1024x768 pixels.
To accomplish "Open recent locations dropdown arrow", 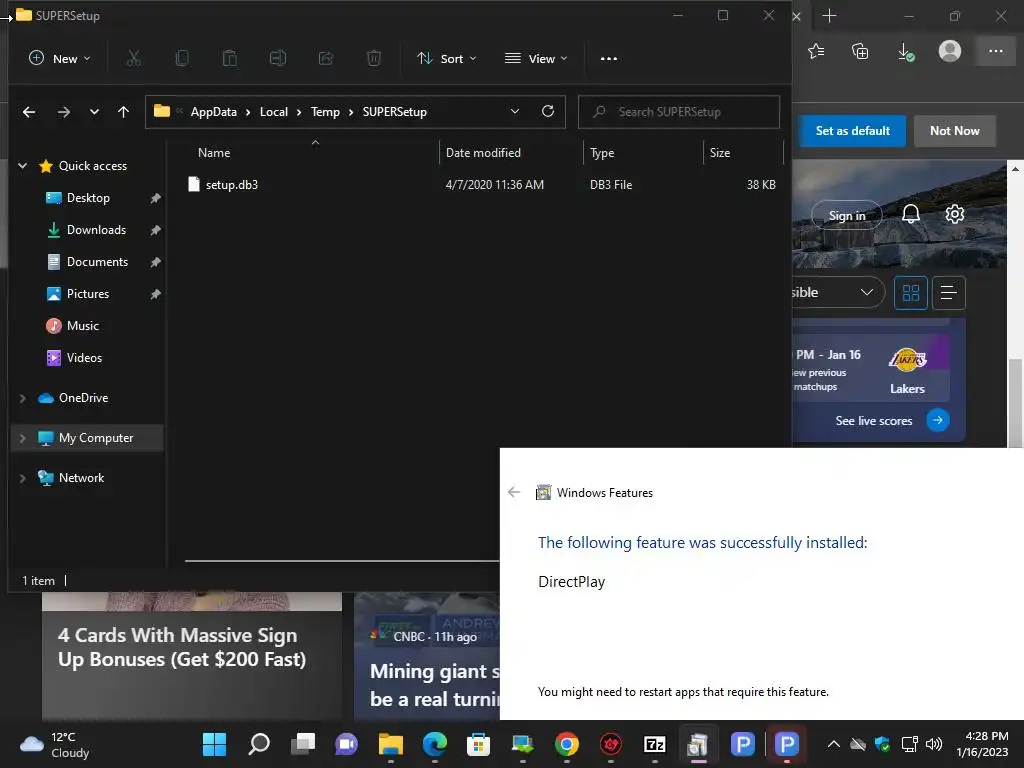I will (94, 112).
